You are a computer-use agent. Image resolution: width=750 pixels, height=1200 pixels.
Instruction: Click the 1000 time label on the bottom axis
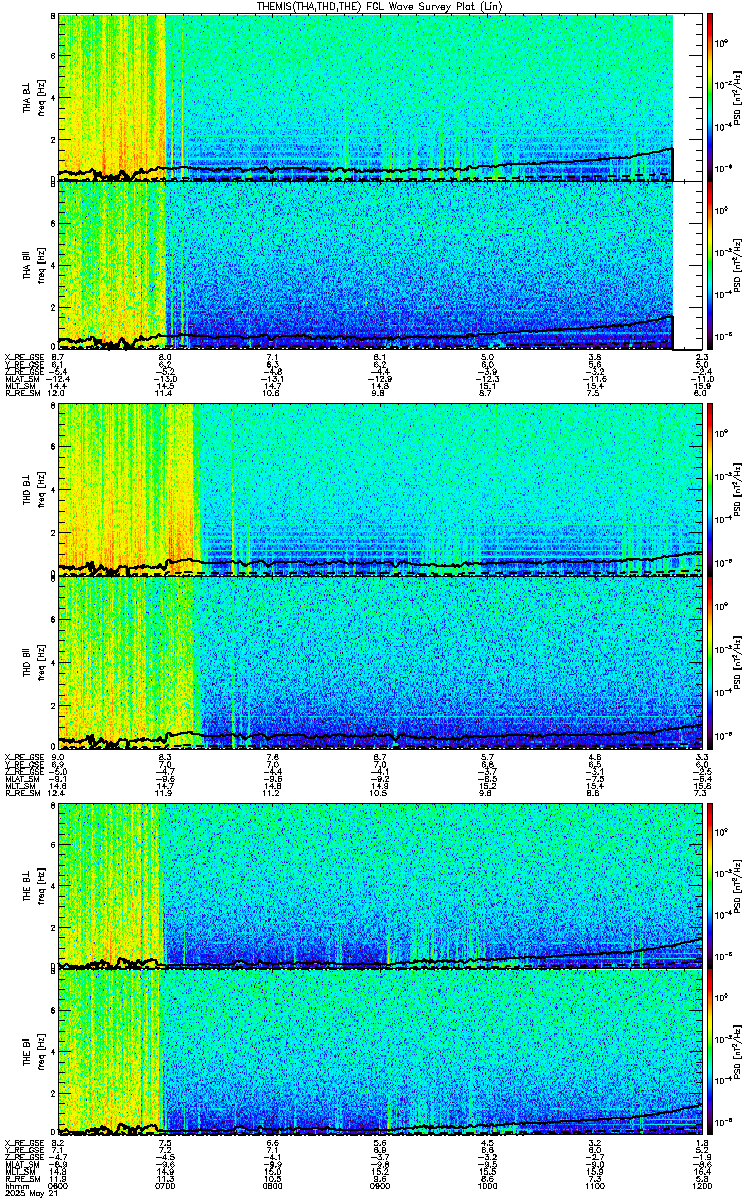coord(488,1185)
